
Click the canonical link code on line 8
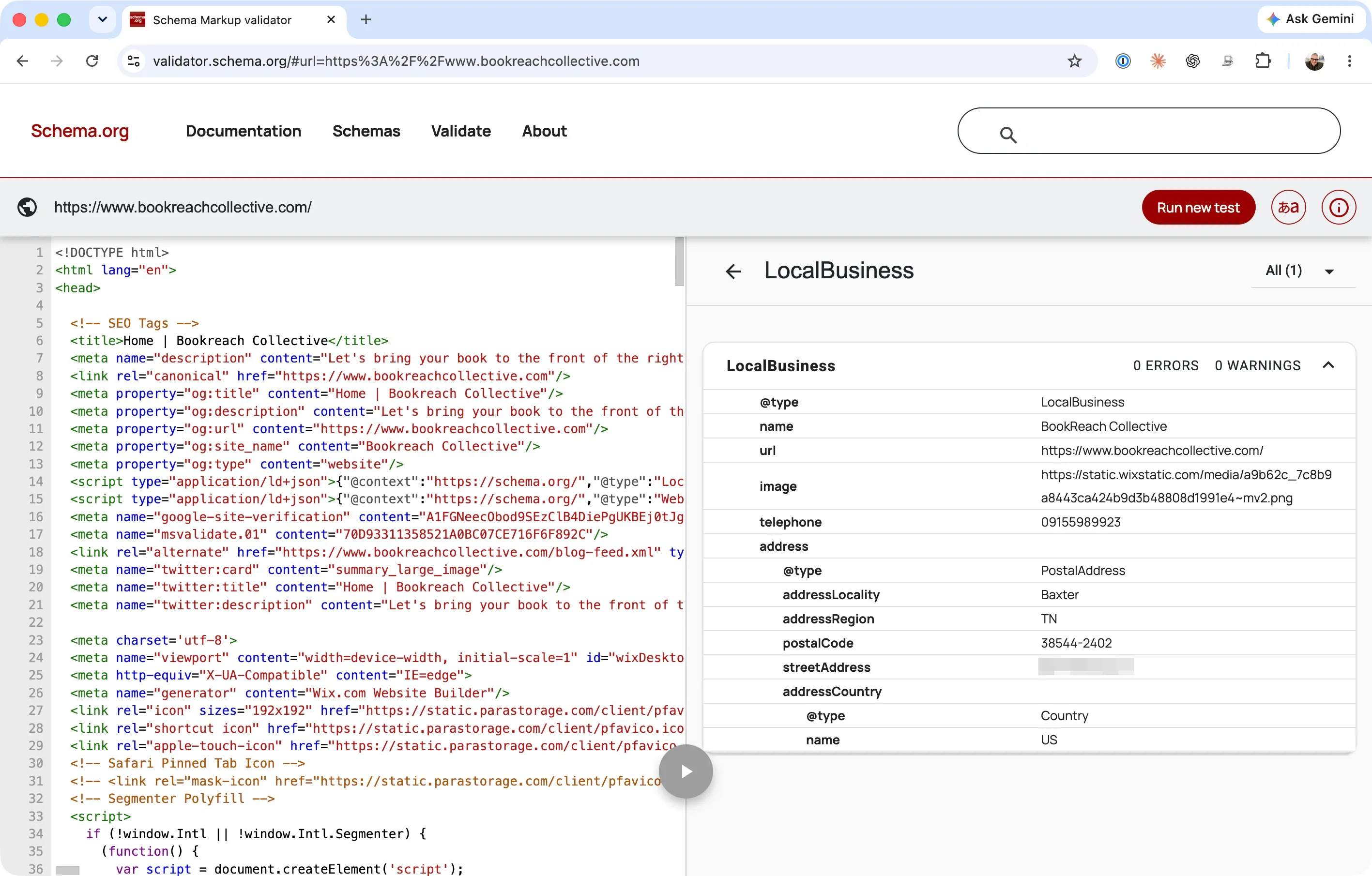tap(320, 376)
